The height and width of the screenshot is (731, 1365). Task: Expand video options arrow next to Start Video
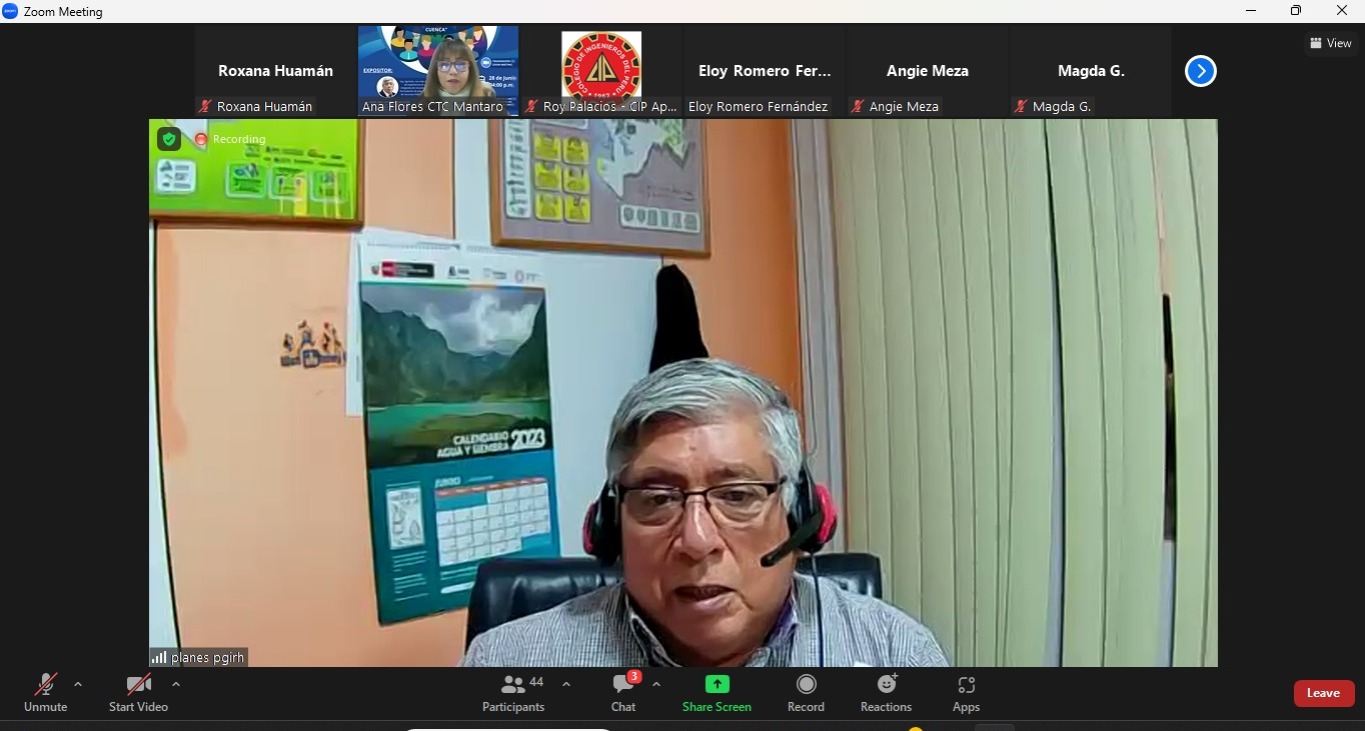click(x=176, y=685)
